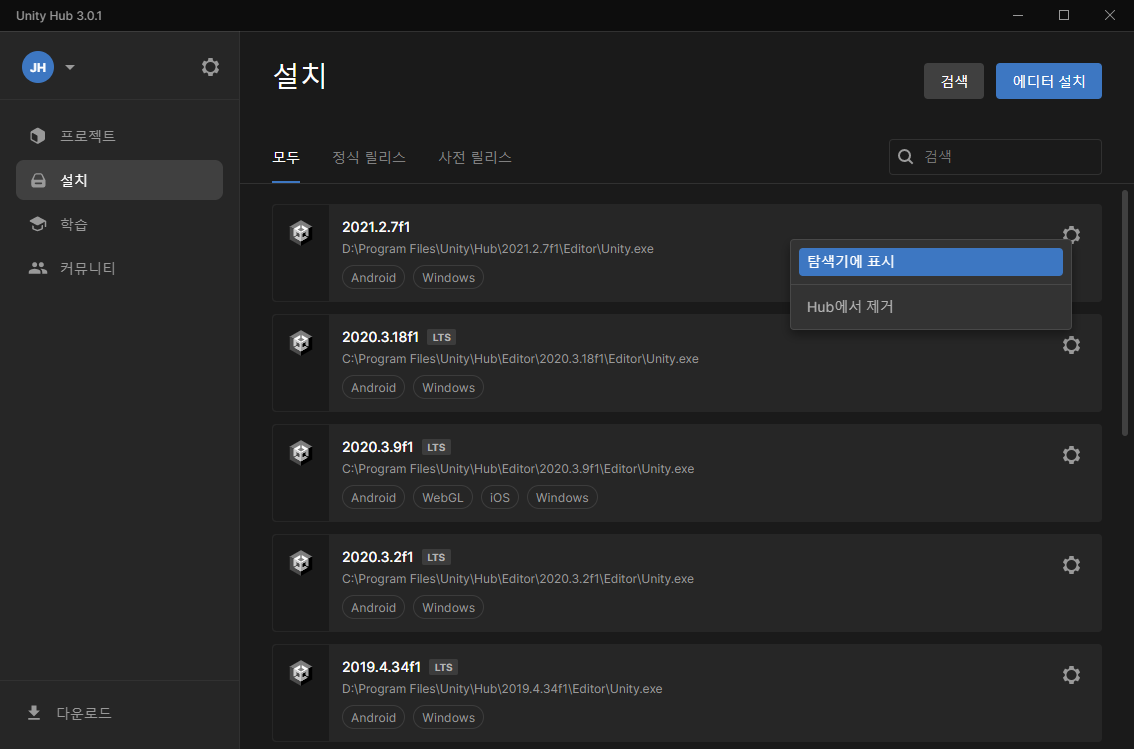
Task: Click the Windows tag of 2020.3.18f1
Action: [x=448, y=388]
